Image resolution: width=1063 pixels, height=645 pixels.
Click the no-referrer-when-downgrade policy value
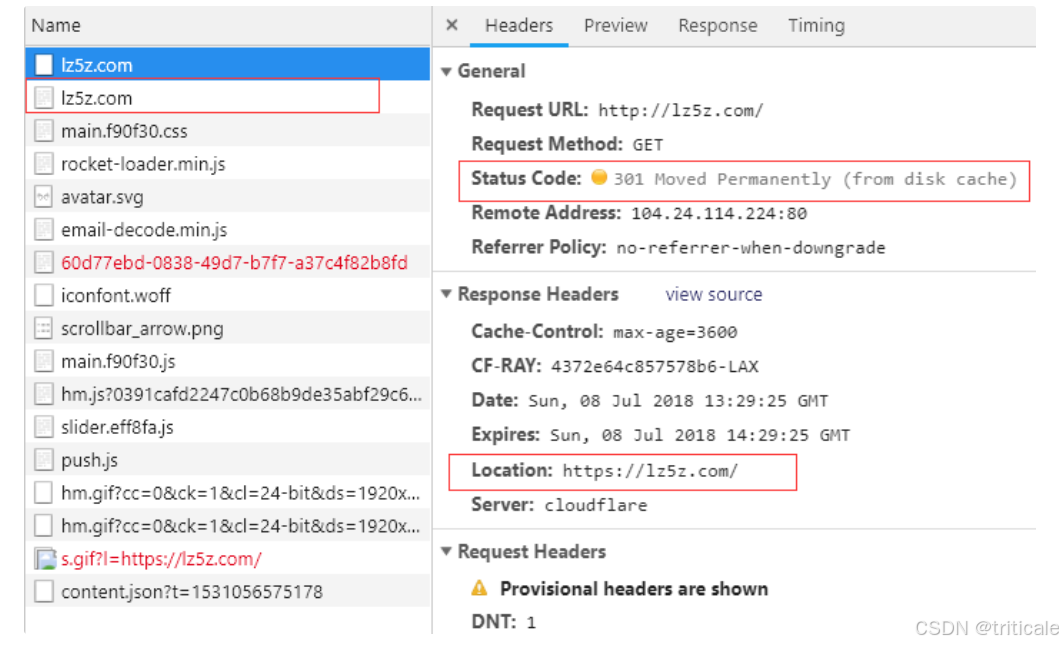click(750, 248)
